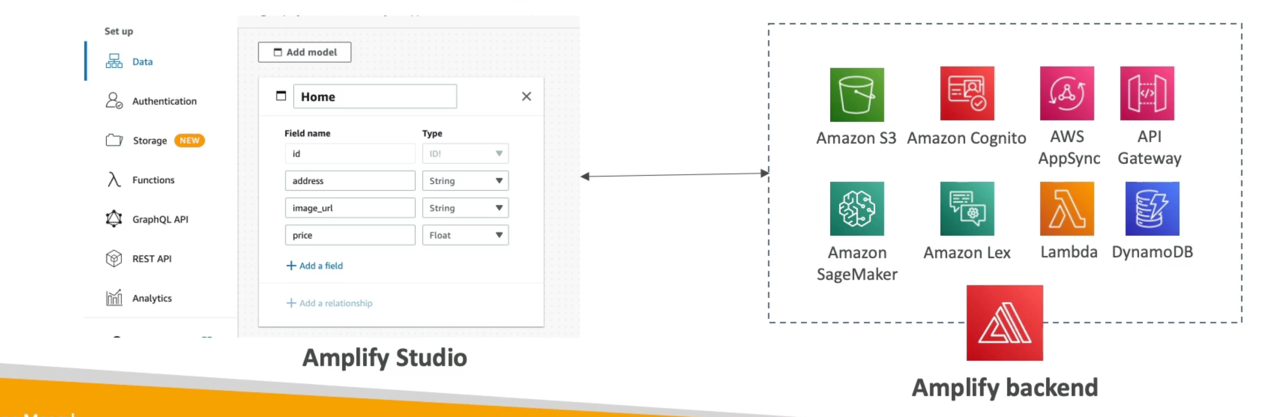Close the Home model card
Screen dimensions: 1264x417
point(526,97)
